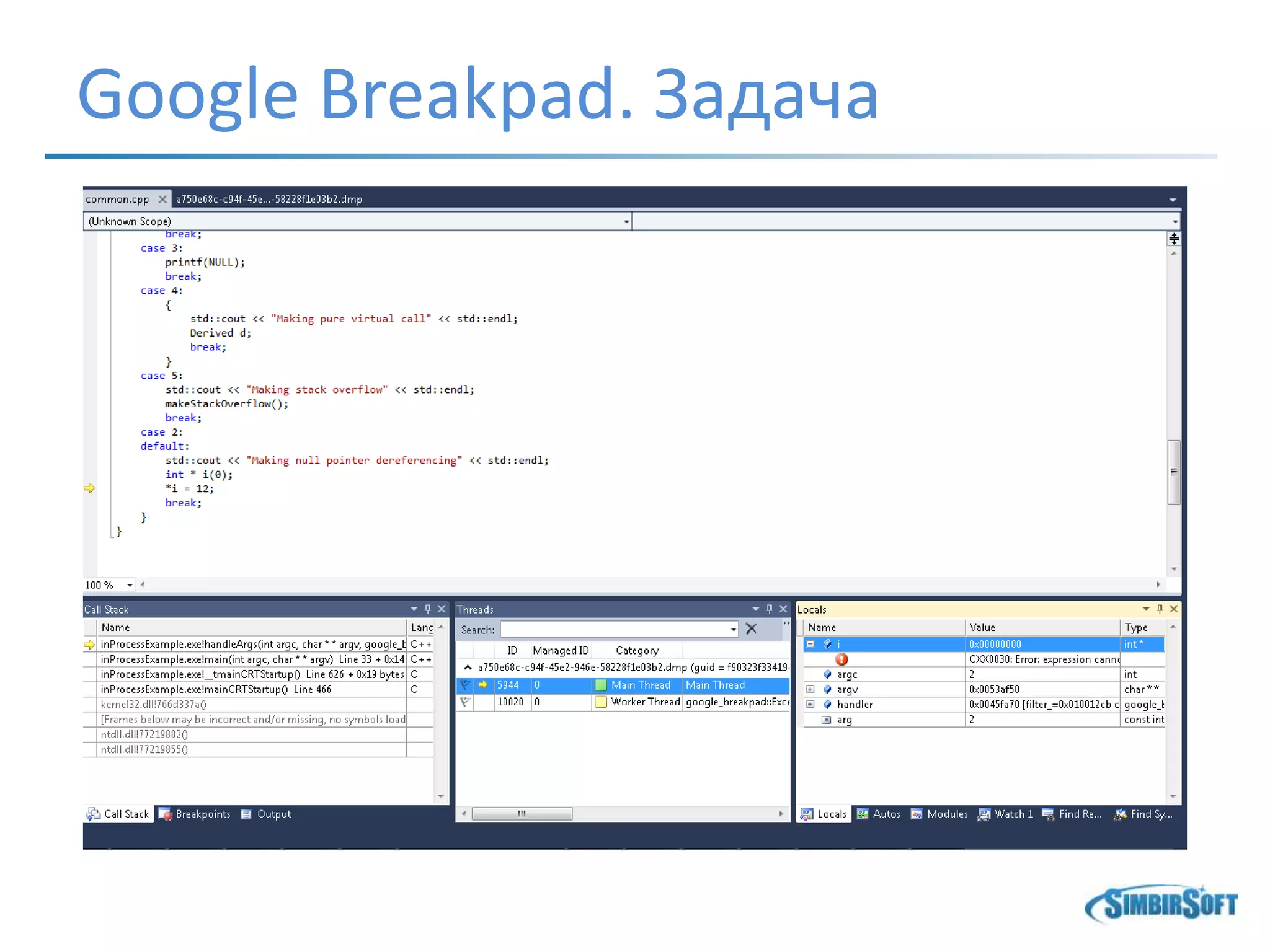The image size is (1270, 952).
Task: Click the split-editor icon above the scrollbar
Action: (1173, 239)
